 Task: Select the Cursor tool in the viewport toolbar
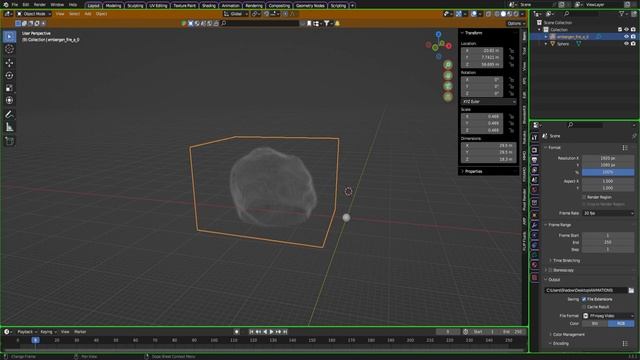[9, 49]
